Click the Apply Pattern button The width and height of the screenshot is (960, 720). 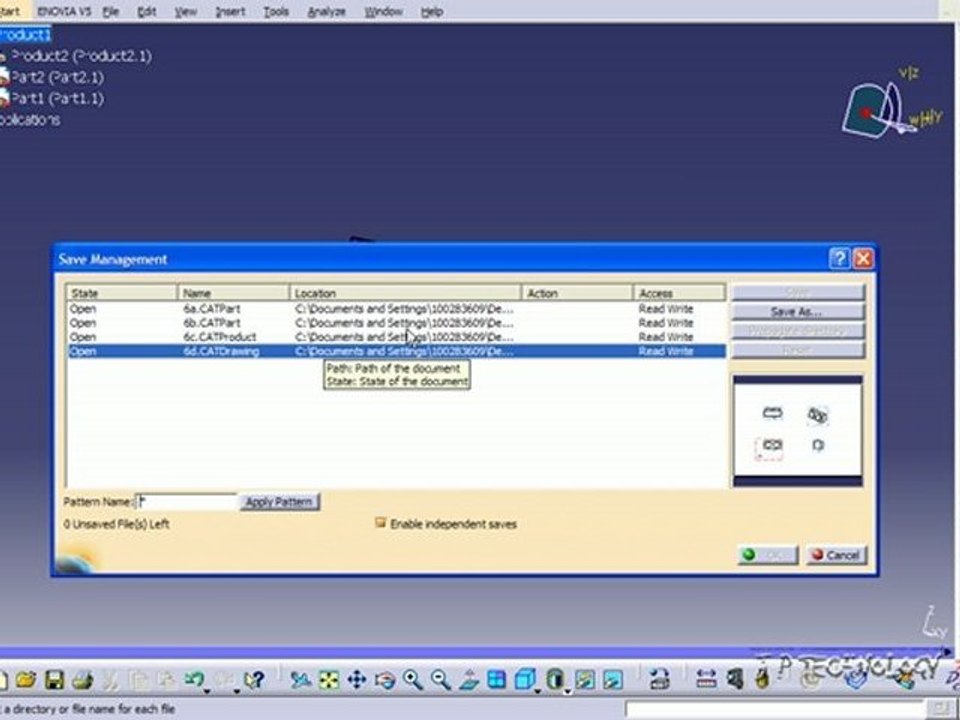click(279, 502)
